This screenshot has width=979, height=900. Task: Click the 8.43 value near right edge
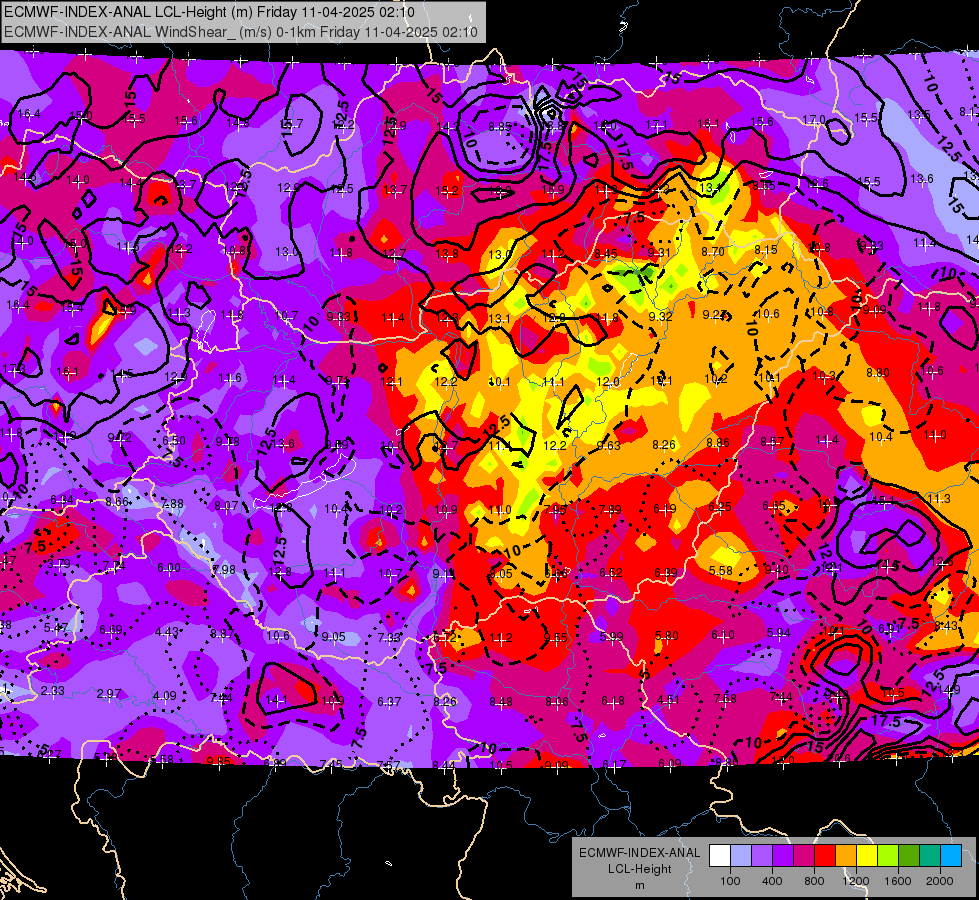pyautogui.click(x=946, y=625)
